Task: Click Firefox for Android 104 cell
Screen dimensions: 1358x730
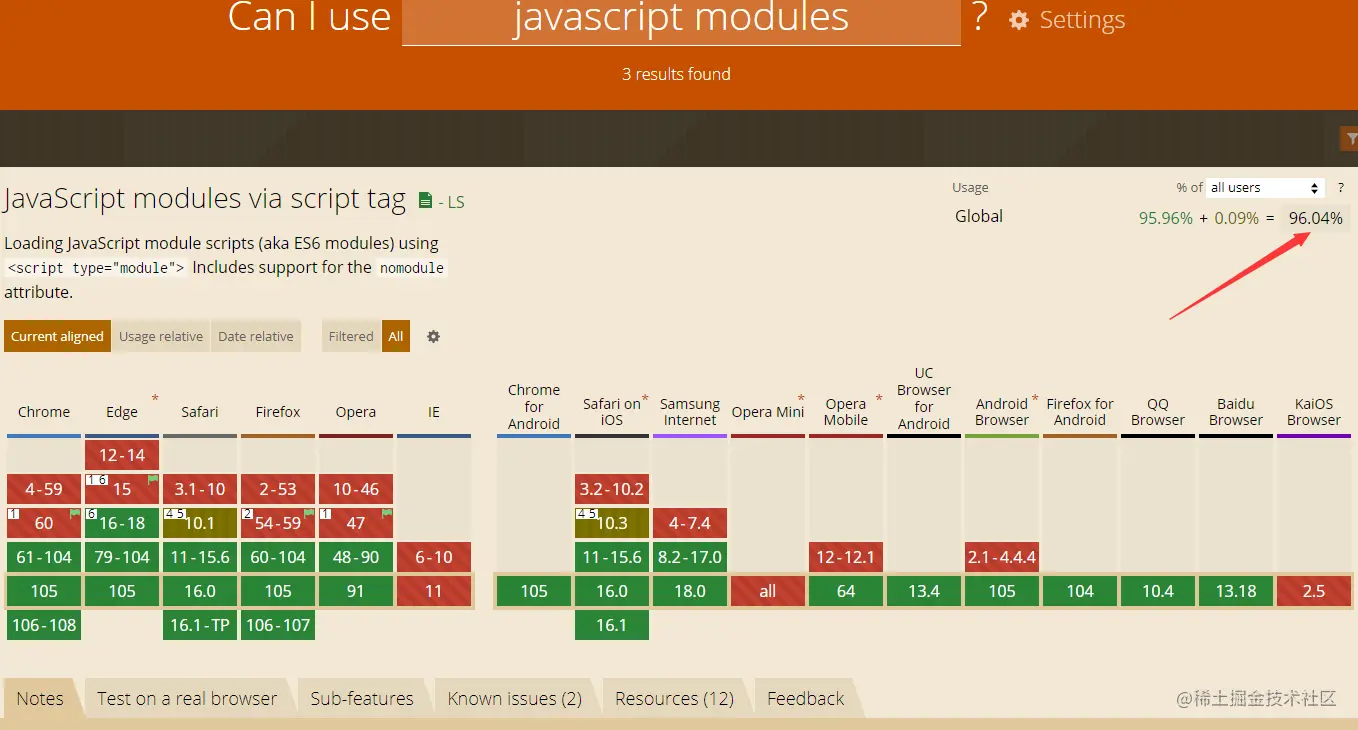Action: coord(1080,591)
